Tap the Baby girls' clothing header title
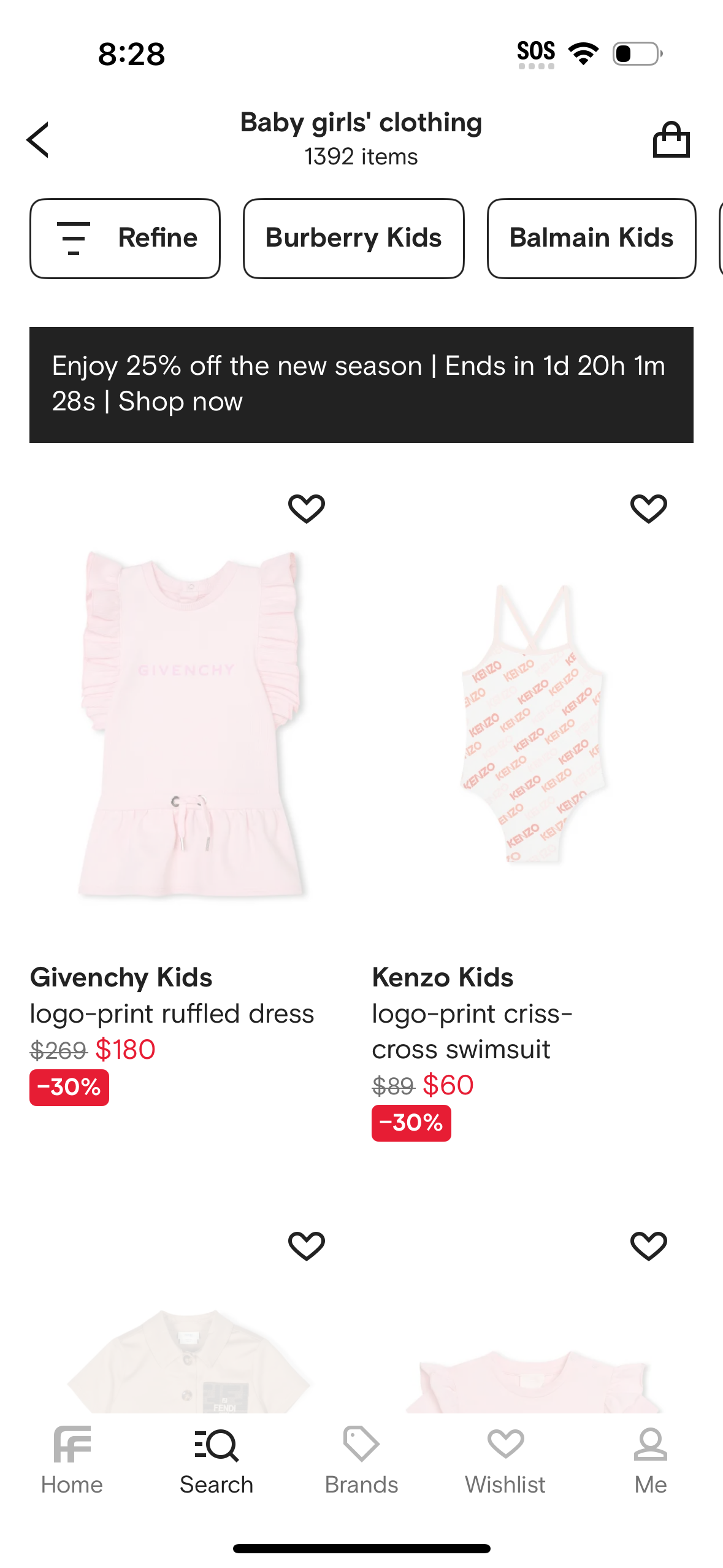 [x=361, y=123]
